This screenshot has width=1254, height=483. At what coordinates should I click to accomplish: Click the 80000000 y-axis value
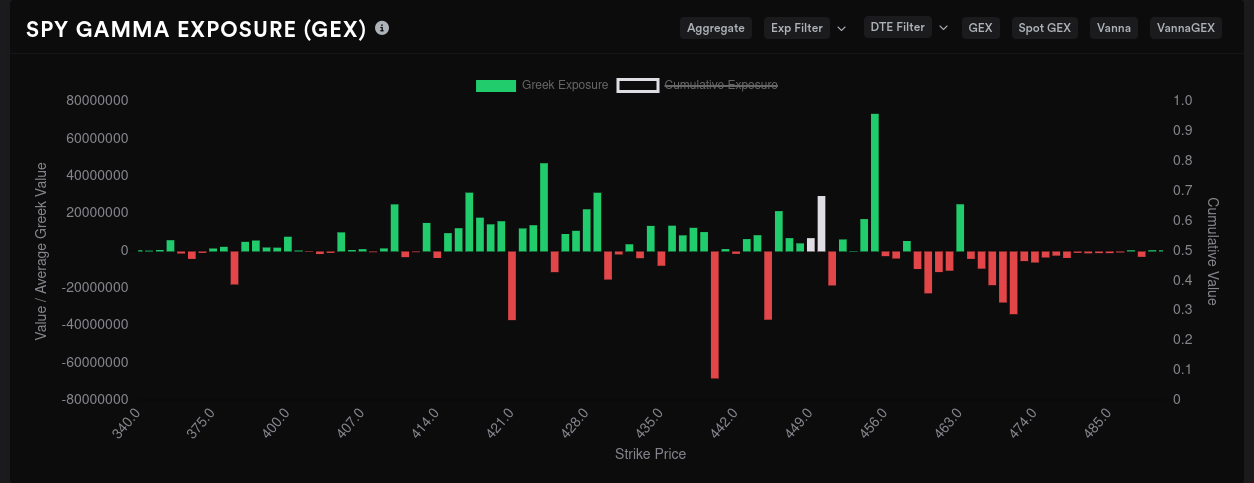click(x=97, y=101)
